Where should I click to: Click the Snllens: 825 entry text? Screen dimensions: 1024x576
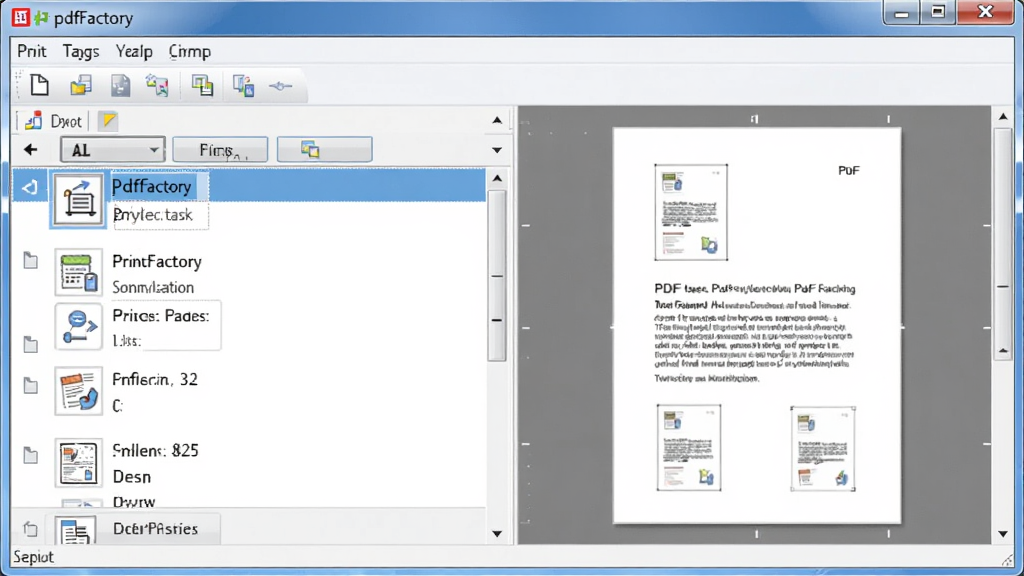pos(155,451)
